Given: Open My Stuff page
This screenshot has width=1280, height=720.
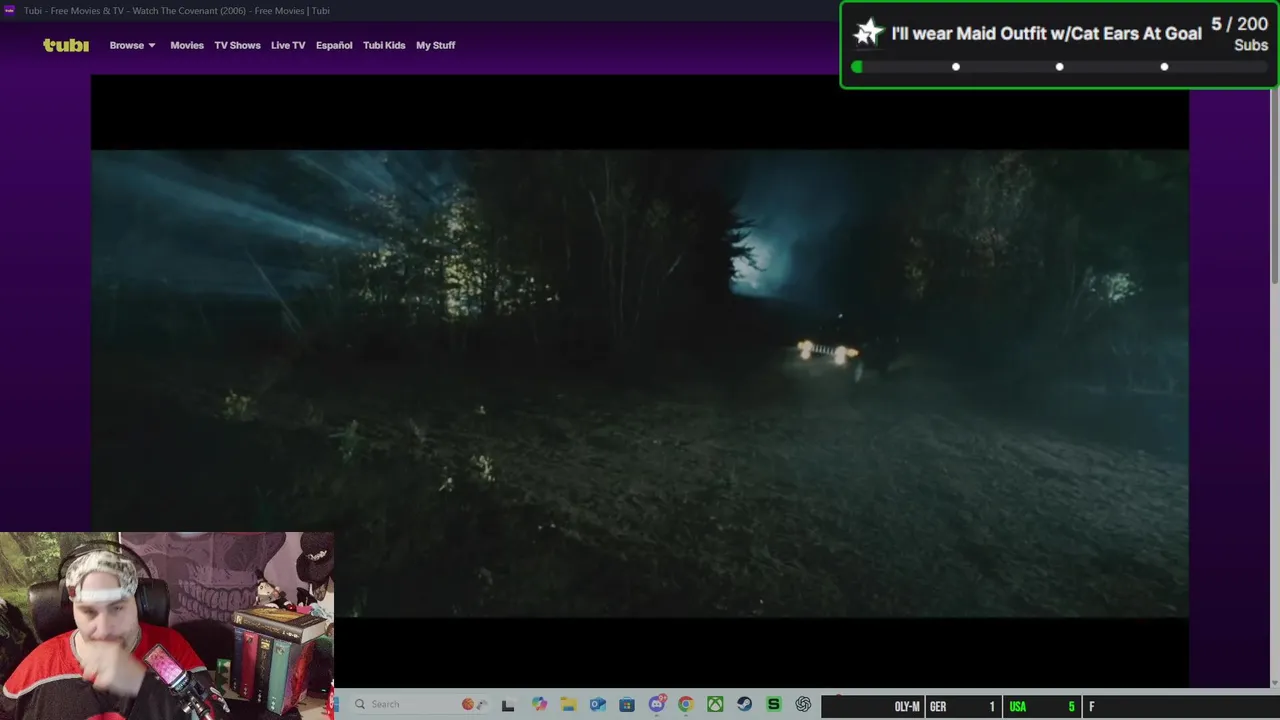Looking at the screenshot, I should (x=435, y=45).
